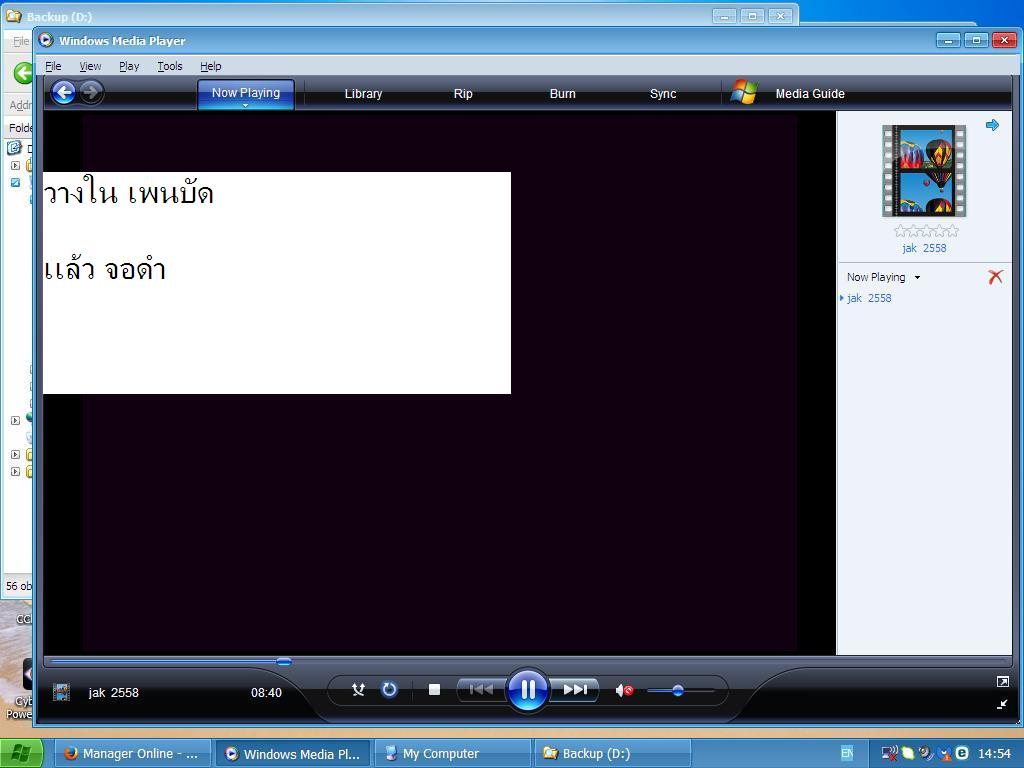
Task: Pause playback with the round button
Action: 527,690
